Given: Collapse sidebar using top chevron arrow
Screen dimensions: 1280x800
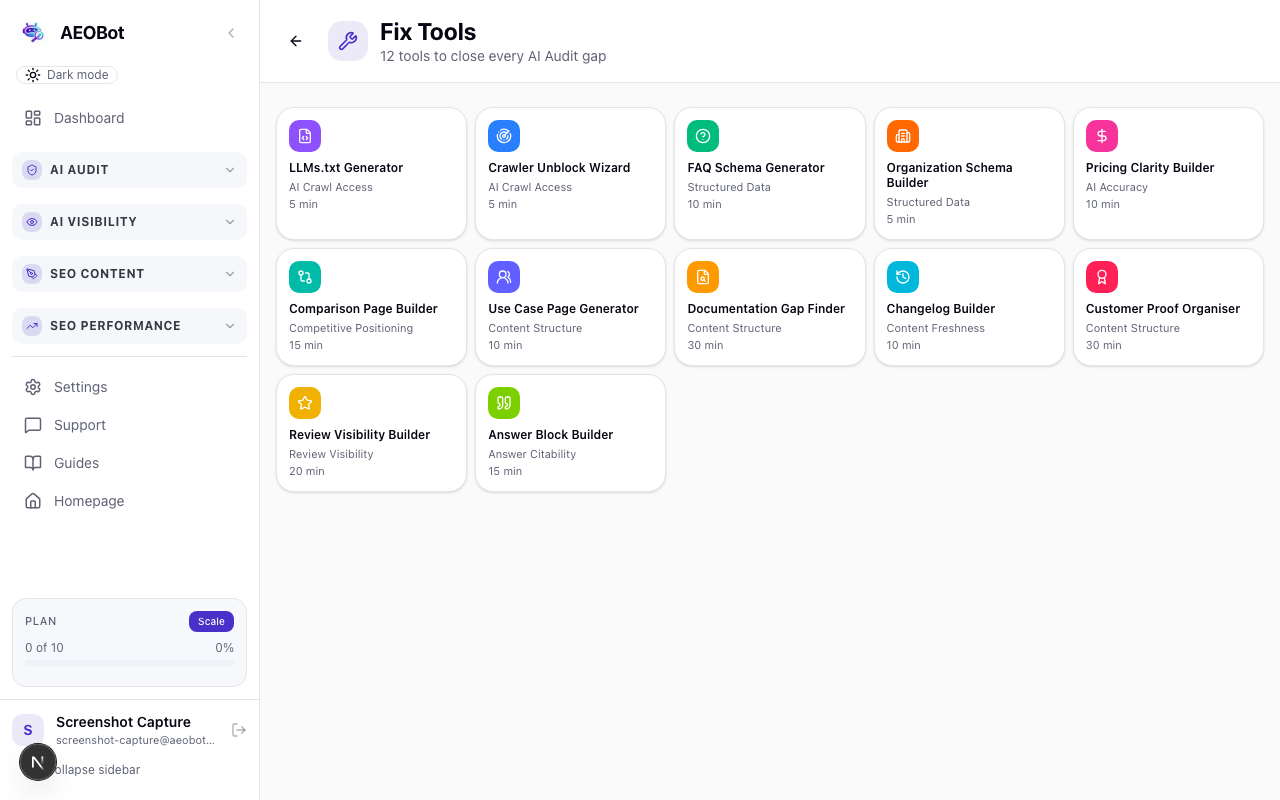Looking at the screenshot, I should click(231, 33).
